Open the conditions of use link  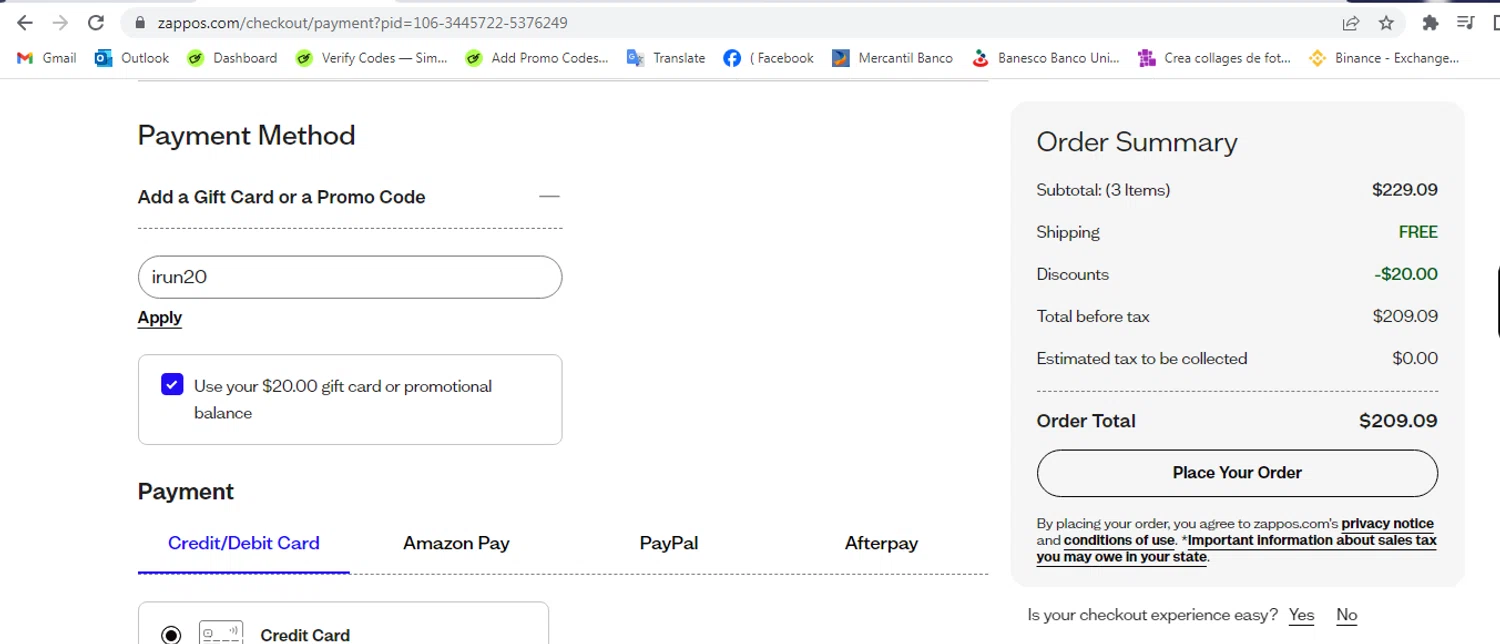[x=1119, y=540]
